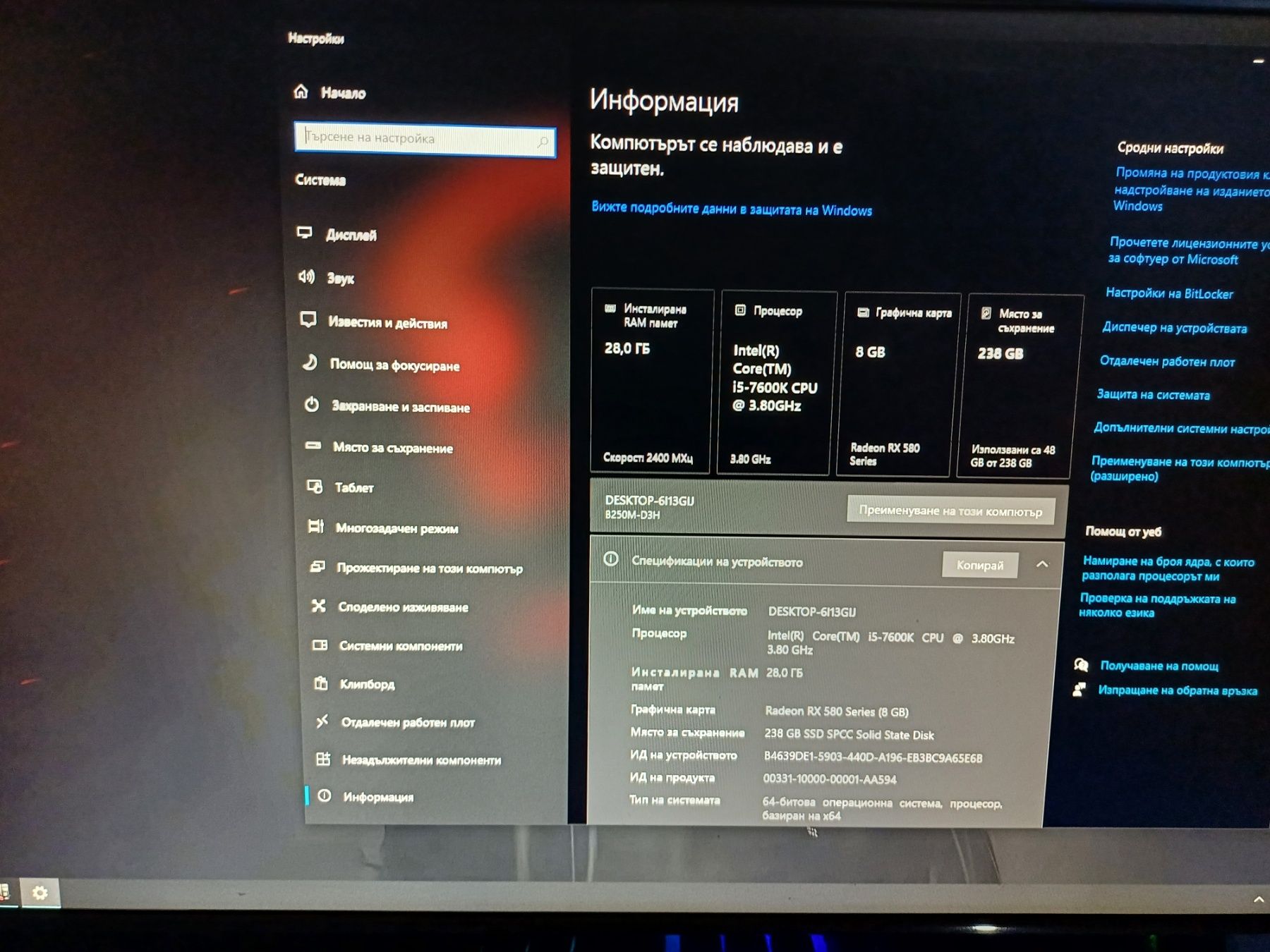Click the Звук speaker icon
1270x952 pixels.
306,276
